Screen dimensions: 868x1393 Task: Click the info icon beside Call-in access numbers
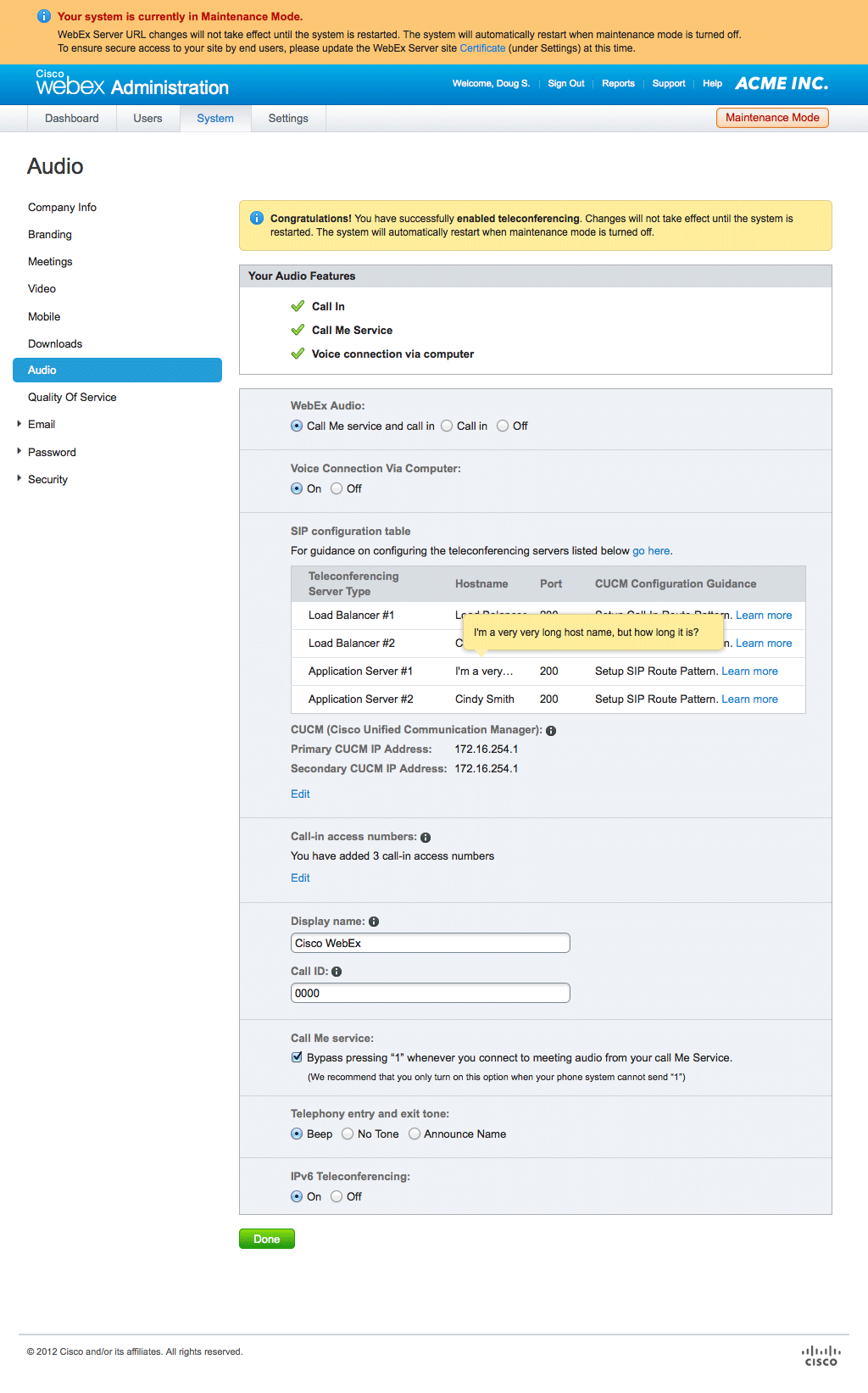[x=426, y=838]
